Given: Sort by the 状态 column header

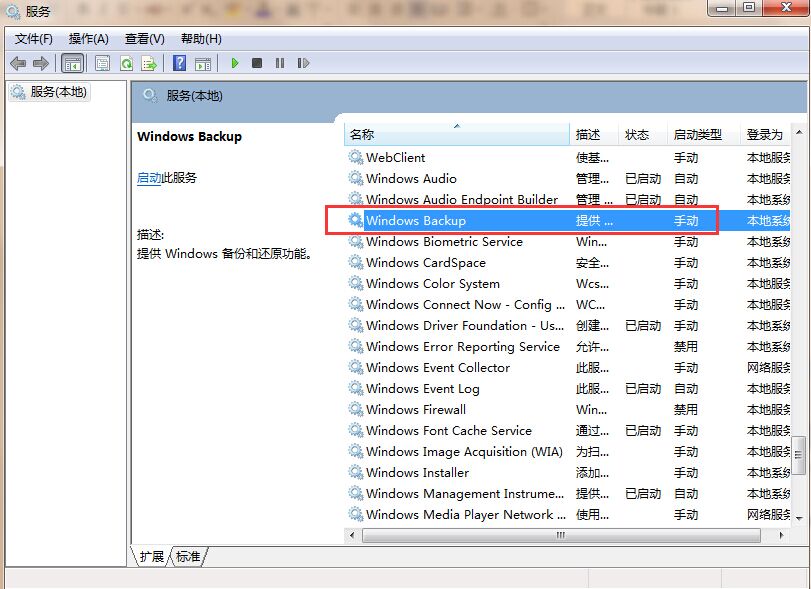Looking at the screenshot, I should [643, 135].
